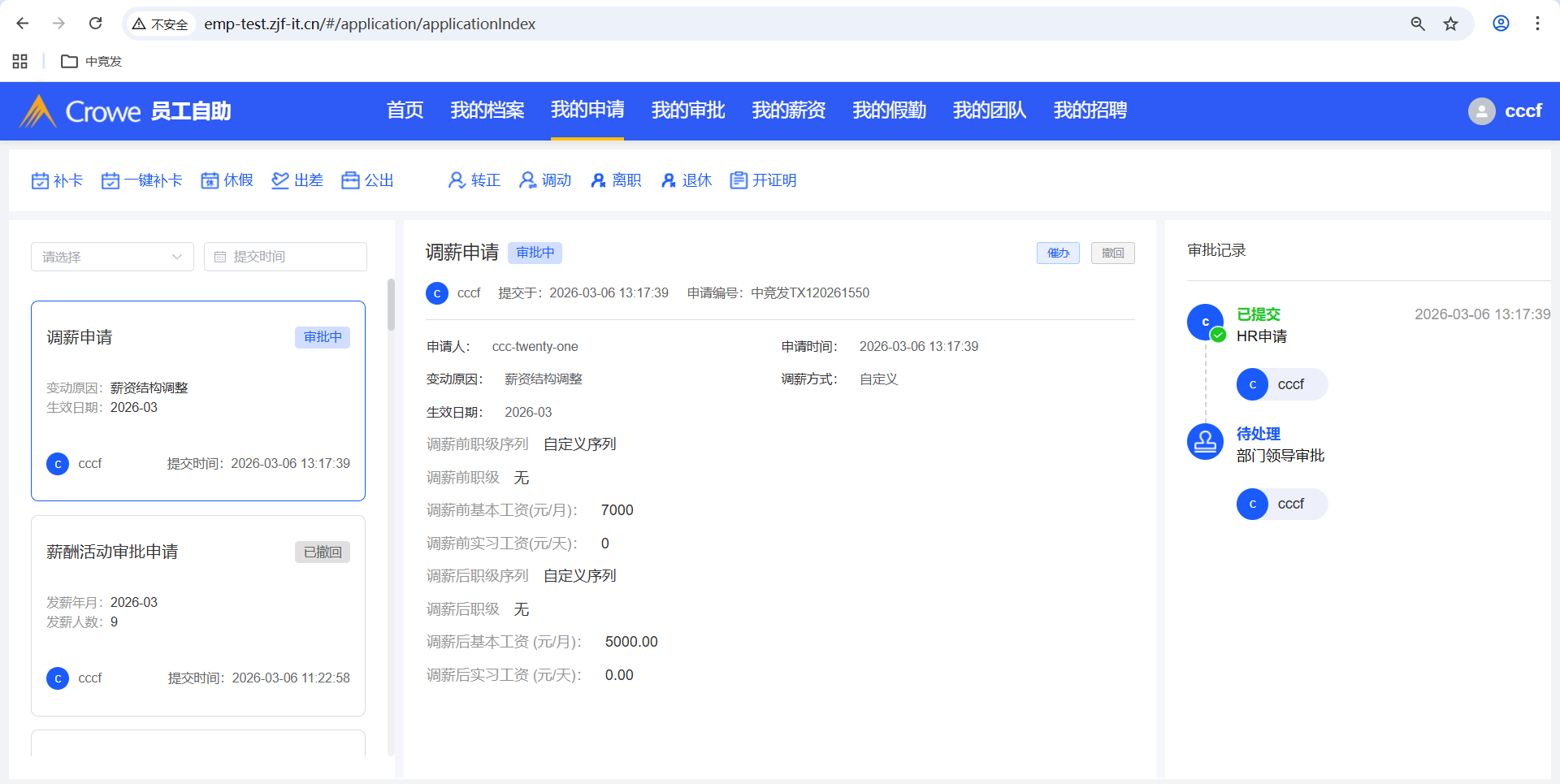Click the application list vertical scrollbar
1560x784 pixels.
pyautogui.click(x=391, y=305)
